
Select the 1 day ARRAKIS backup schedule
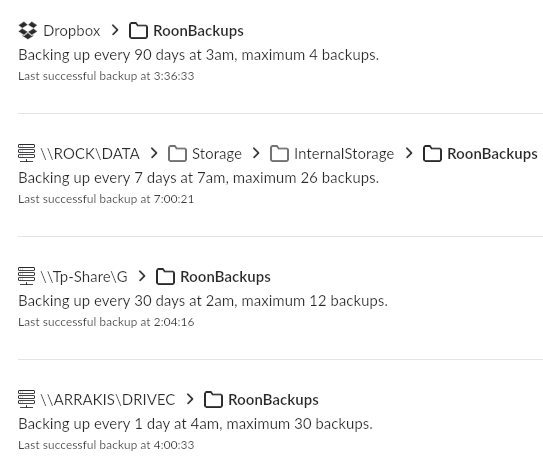(x=195, y=424)
